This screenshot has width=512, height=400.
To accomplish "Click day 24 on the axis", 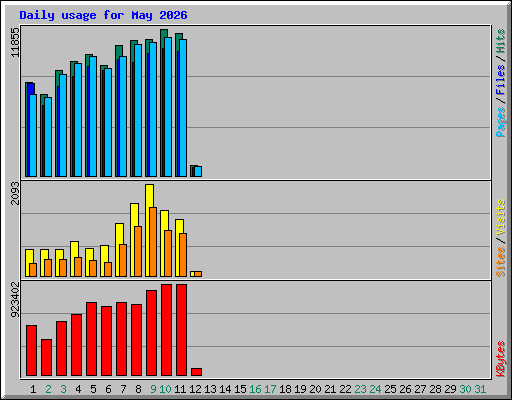I will [375, 389].
